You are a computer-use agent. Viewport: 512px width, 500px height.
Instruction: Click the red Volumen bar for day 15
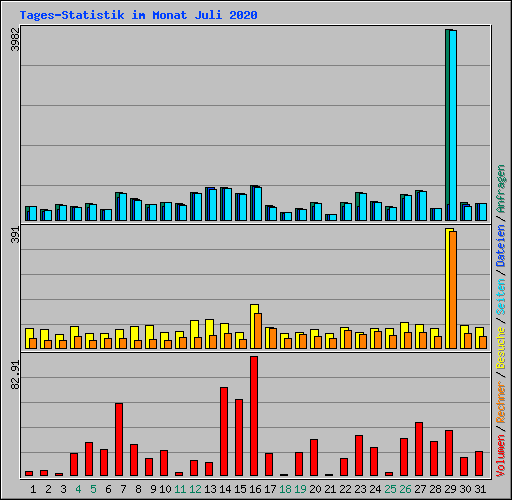(239, 437)
